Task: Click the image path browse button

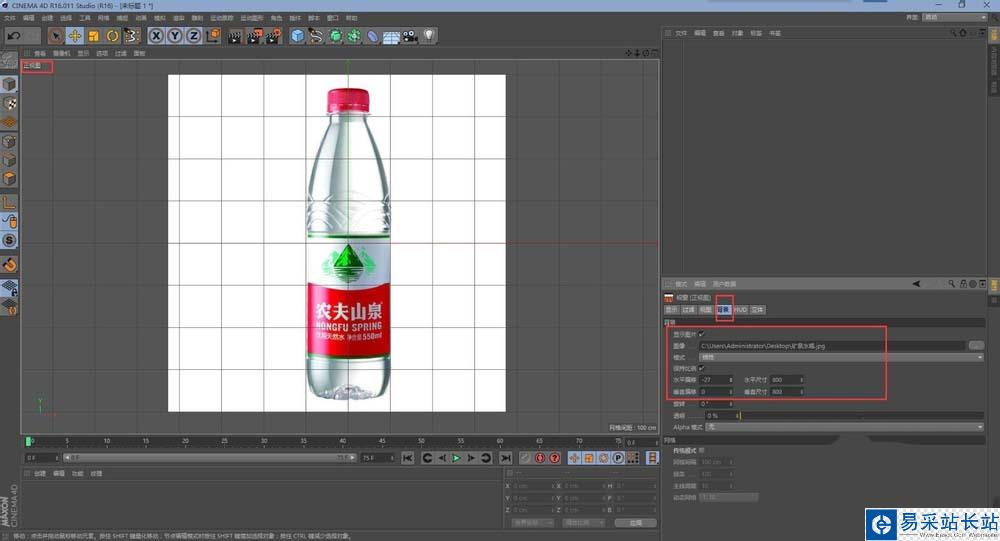Action: pyautogui.click(x=976, y=345)
